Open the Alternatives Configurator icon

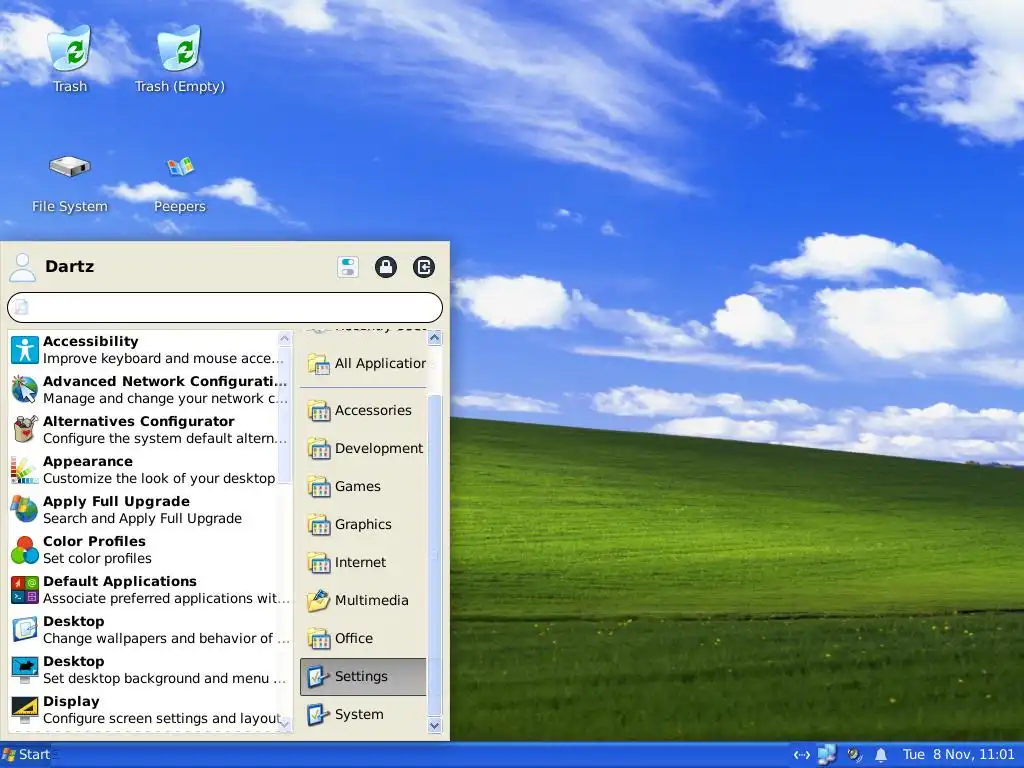[25, 430]
